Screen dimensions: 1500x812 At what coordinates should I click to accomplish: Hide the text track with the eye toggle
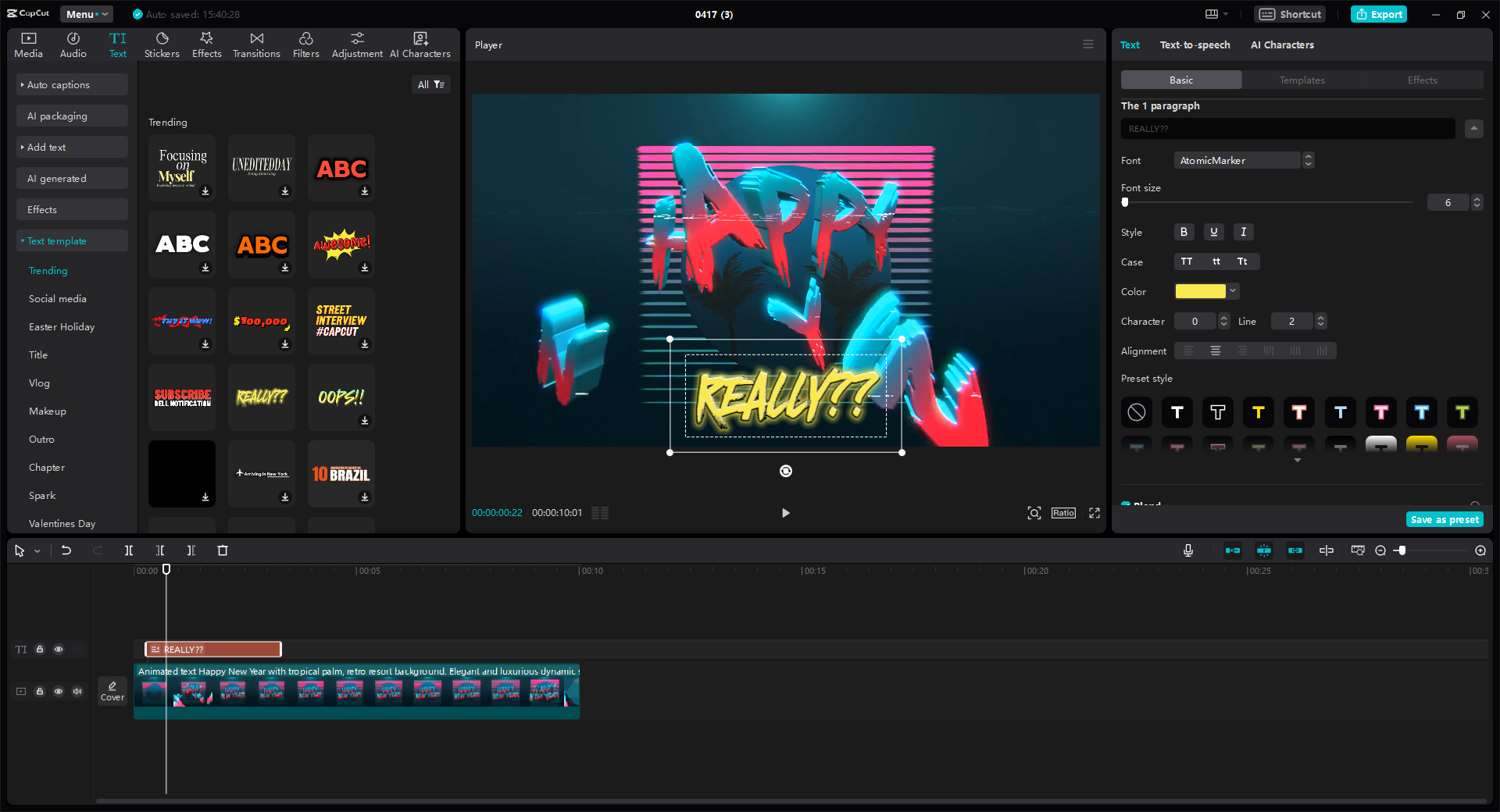(59, 650)
